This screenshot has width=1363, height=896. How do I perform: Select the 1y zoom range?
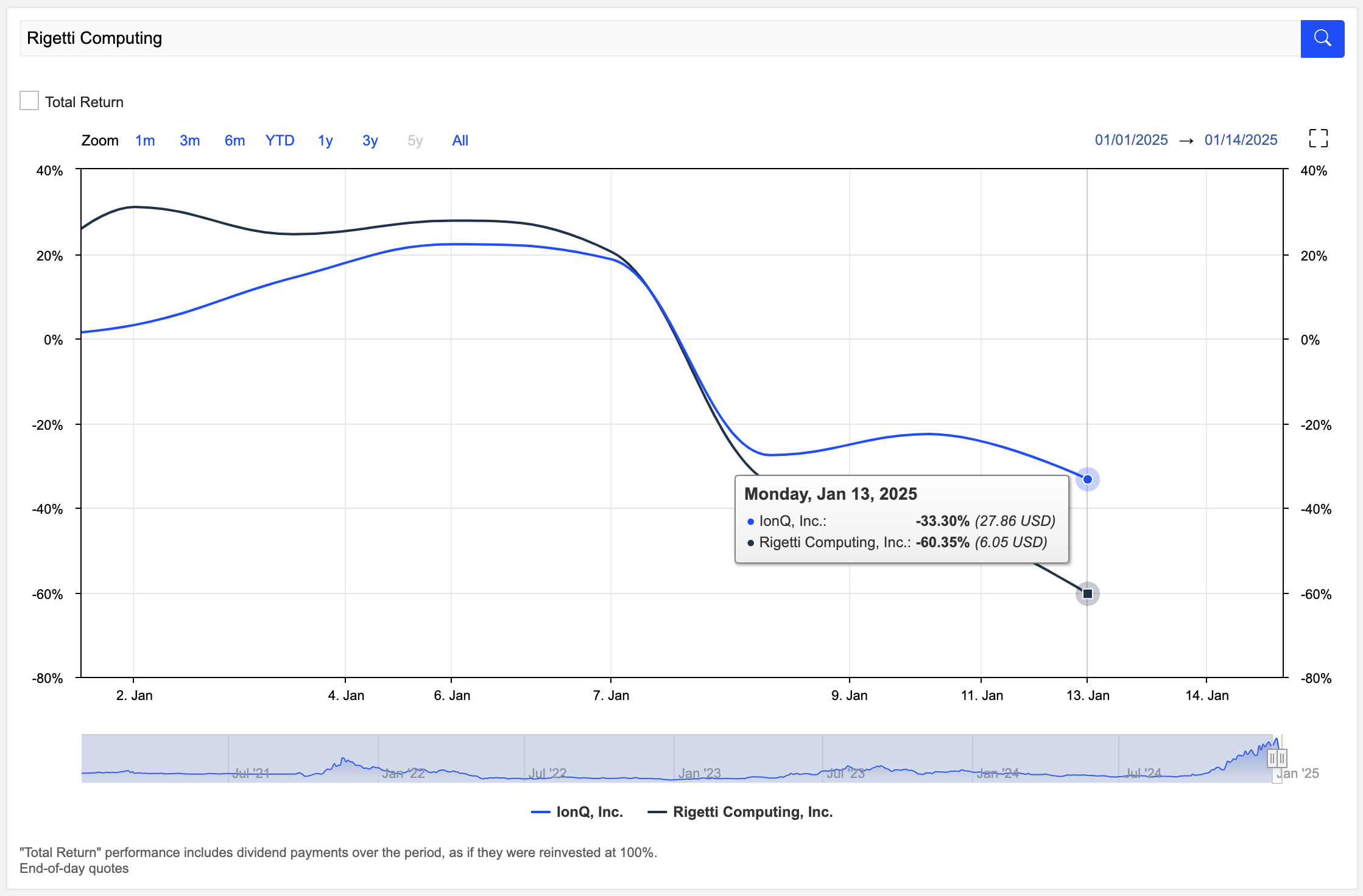[x=325, y=141]
